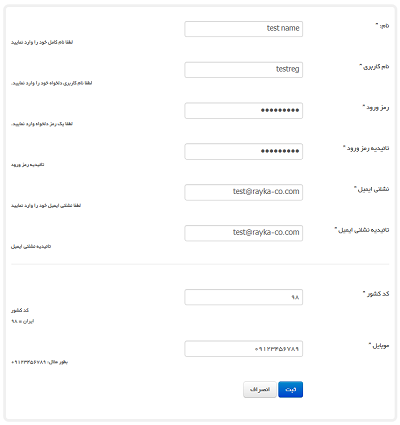Click the موبایل mobile label

click(379, 346)
